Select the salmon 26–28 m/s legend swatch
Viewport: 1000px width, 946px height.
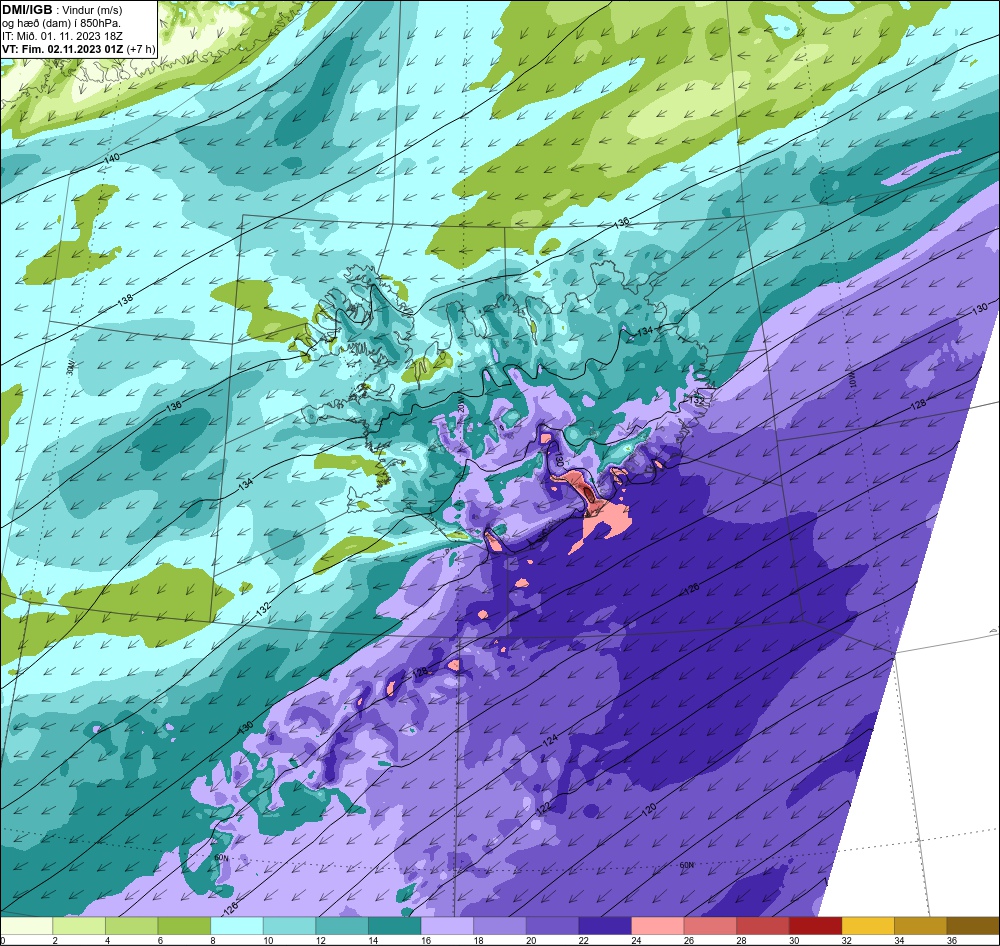[x=710, y=926]
